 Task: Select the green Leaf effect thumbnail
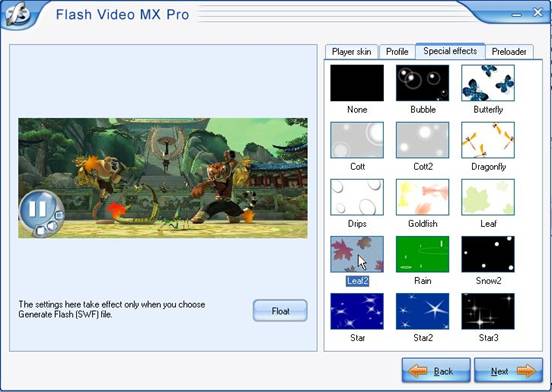(x=488, y=197)
